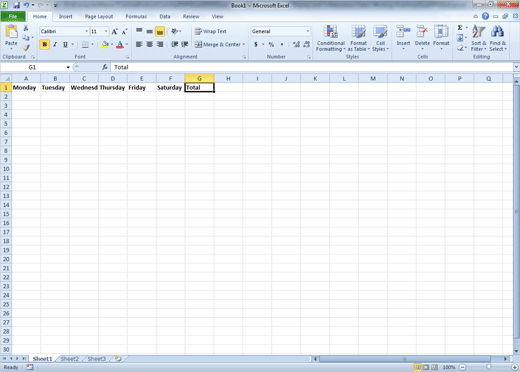520x372 pixels.
Task: Click Increase Indent icon
Action: (x=185, y=44)
